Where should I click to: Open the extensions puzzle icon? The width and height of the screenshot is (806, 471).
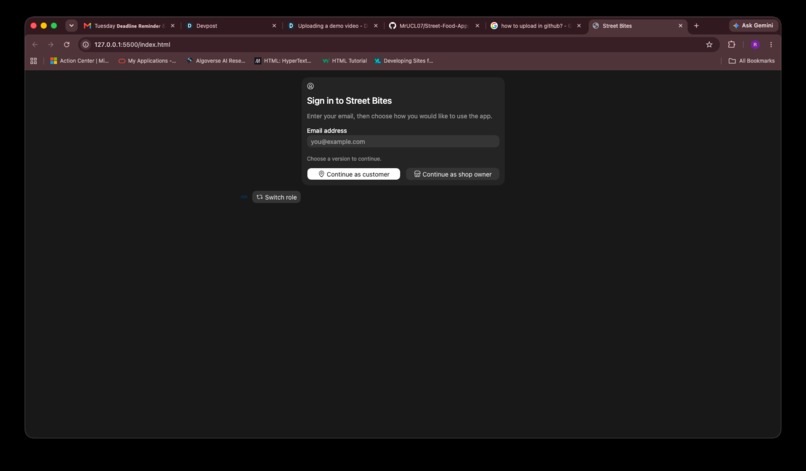coord(731,45)
